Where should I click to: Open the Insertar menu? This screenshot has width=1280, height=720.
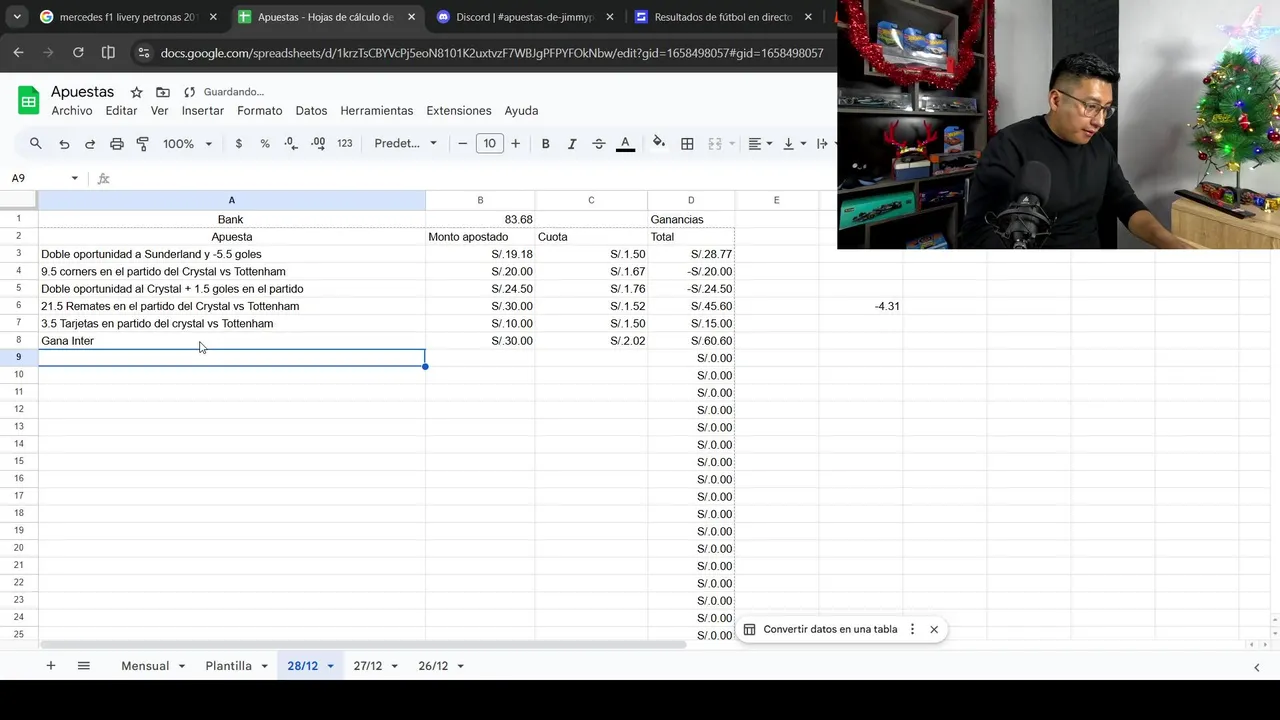tap(203, 111)
